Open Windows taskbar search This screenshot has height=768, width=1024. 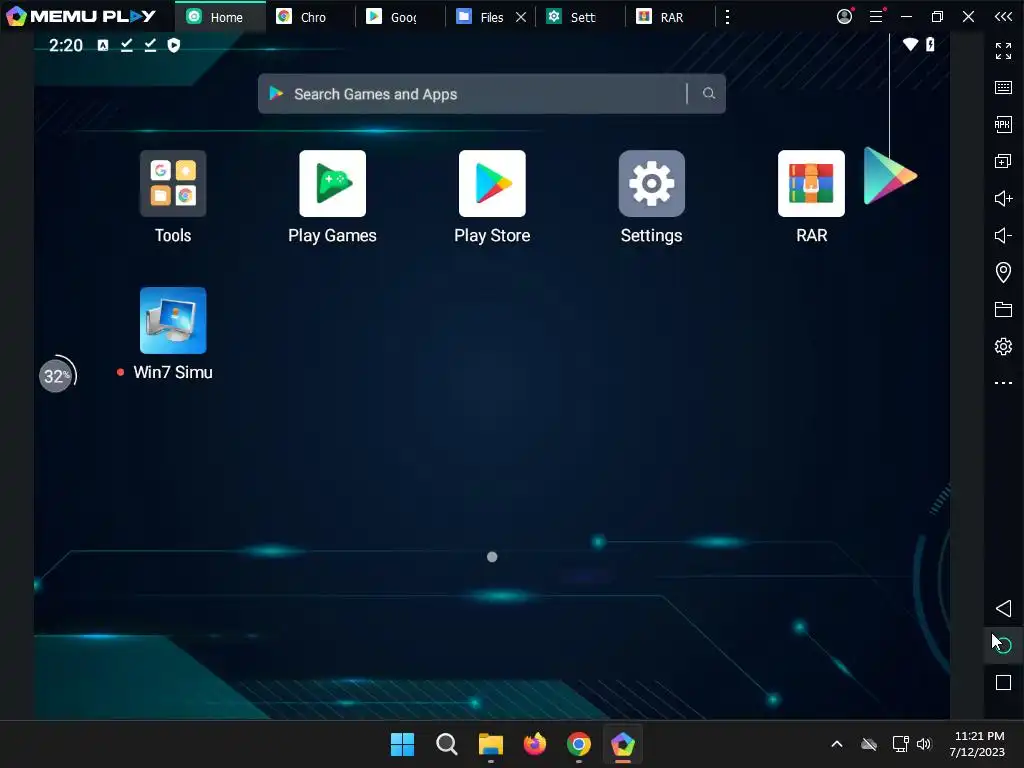click(x=447, y=744)
